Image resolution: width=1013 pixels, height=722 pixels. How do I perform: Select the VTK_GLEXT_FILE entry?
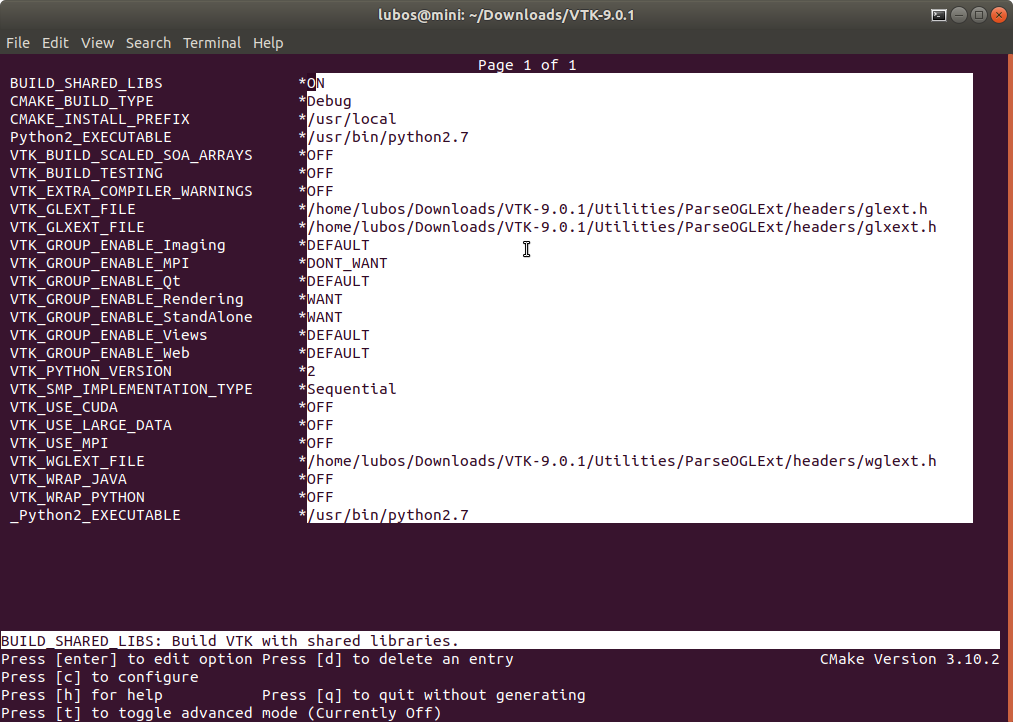tap(72, 209)
